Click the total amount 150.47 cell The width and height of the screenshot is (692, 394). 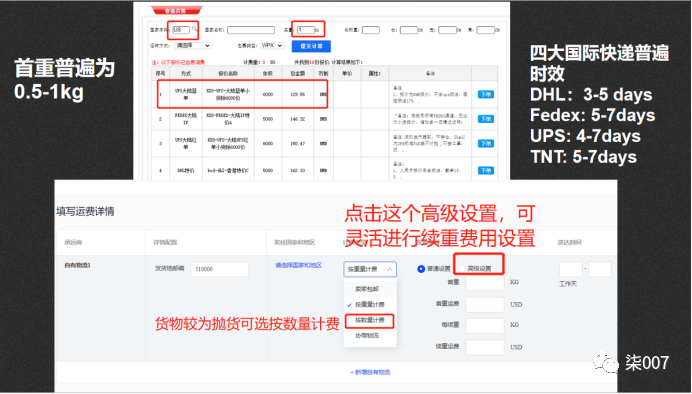(x=297, y=143)
